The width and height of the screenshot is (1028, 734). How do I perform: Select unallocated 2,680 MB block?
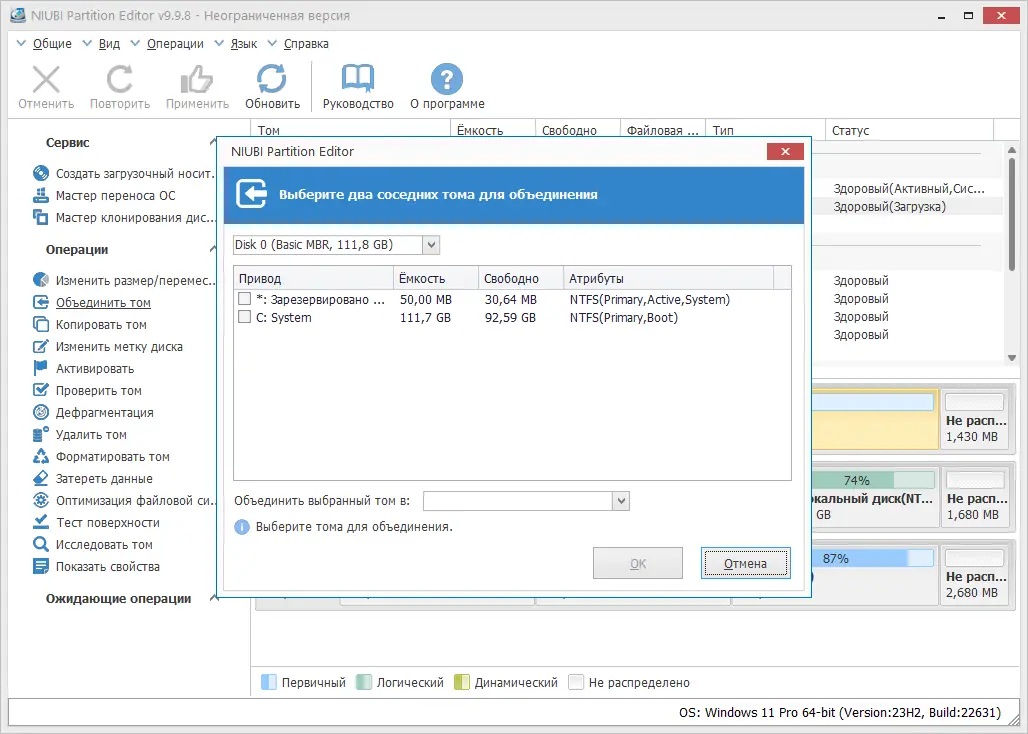coord(974,575)
